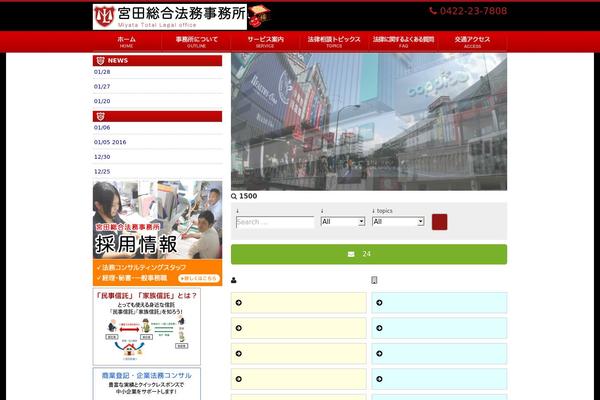
Task: Open the サービス案内 SERVICE menu
Action: [x=265, y=42]
